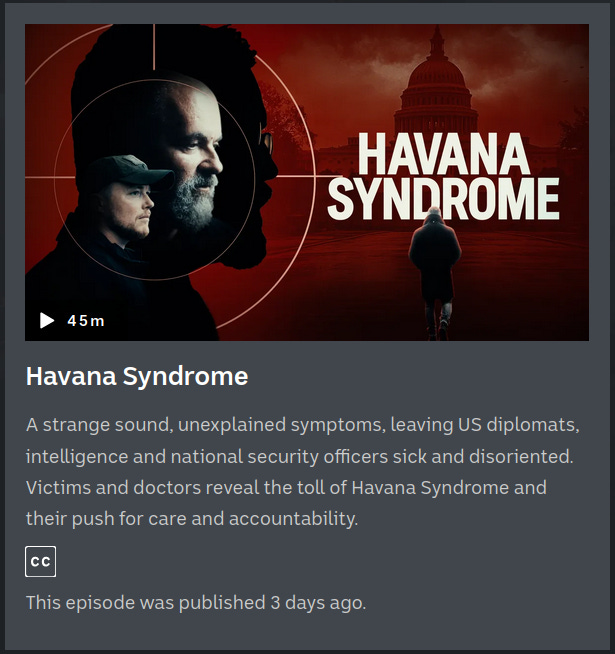Click the HAVANA SYNDROME poster title text

coord(443,176)
